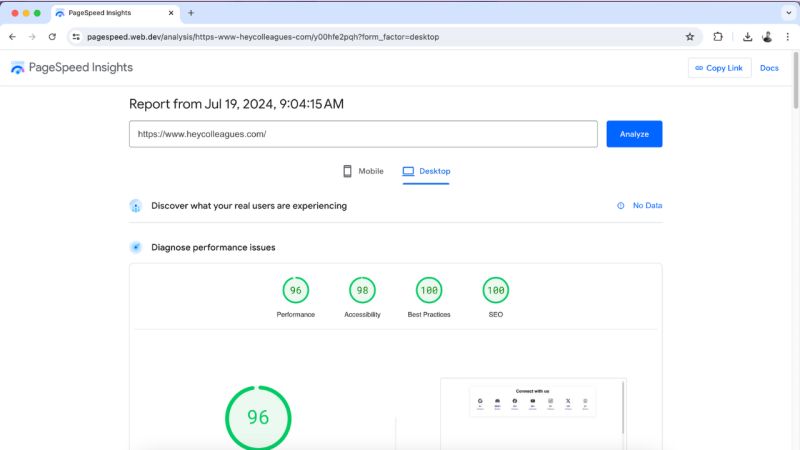Bookmark this page with star icon
Screen dimensions: 800x450
pos(690,37)
